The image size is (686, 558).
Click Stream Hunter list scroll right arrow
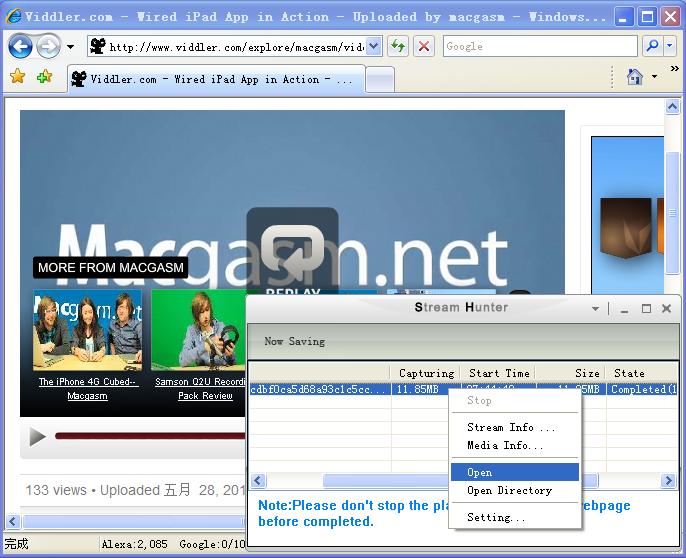pyautogui.click(x=668, y=481)
